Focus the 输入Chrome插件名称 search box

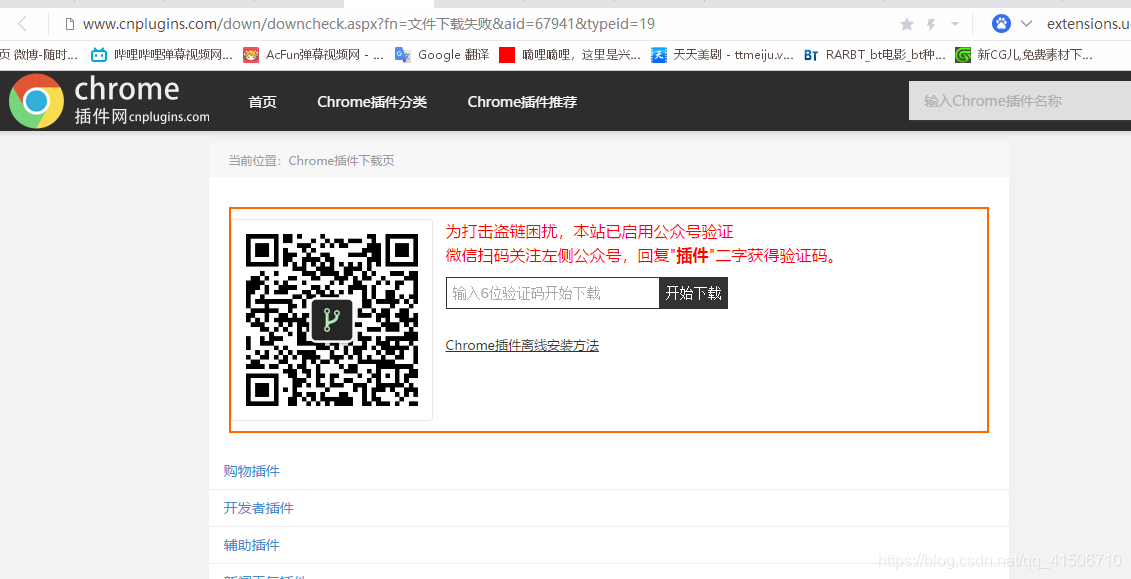1020,101
